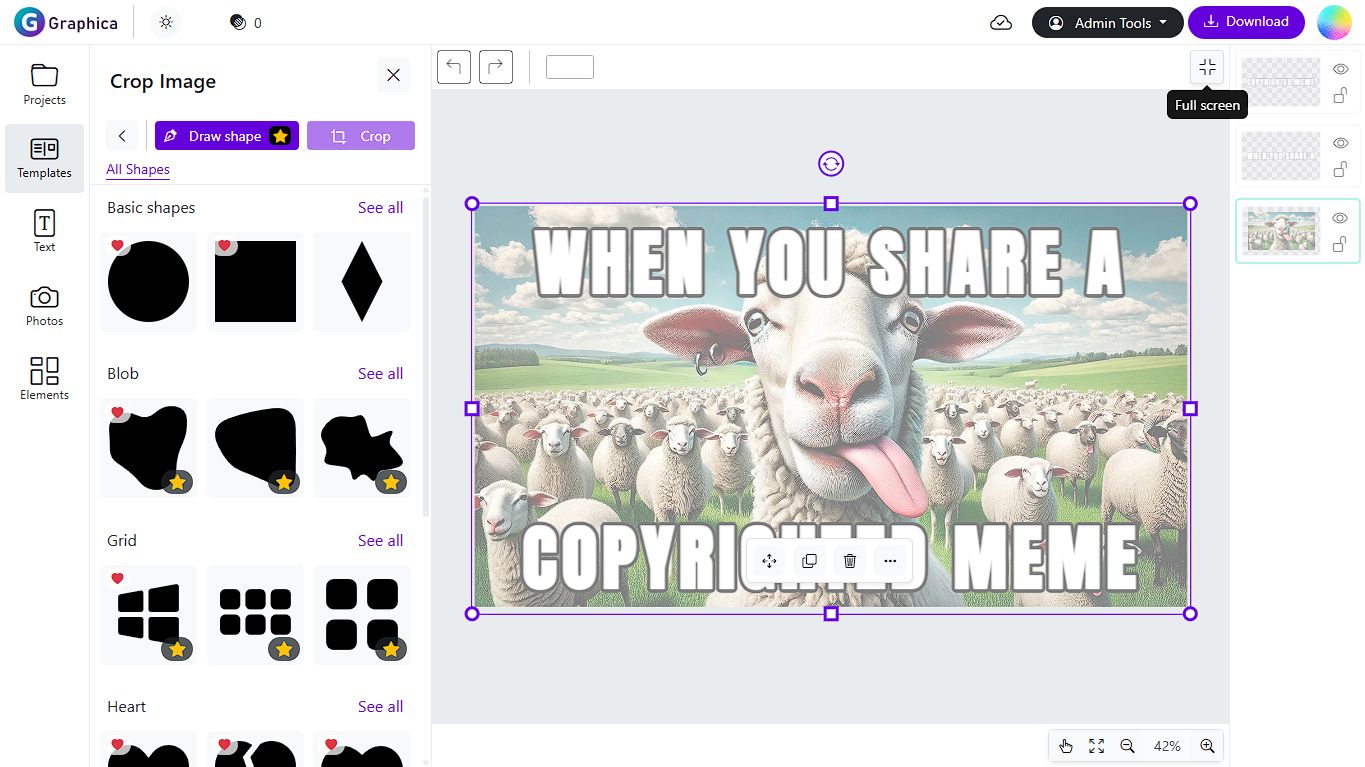Select the top text layer thumbnail

click(1281, 82)
